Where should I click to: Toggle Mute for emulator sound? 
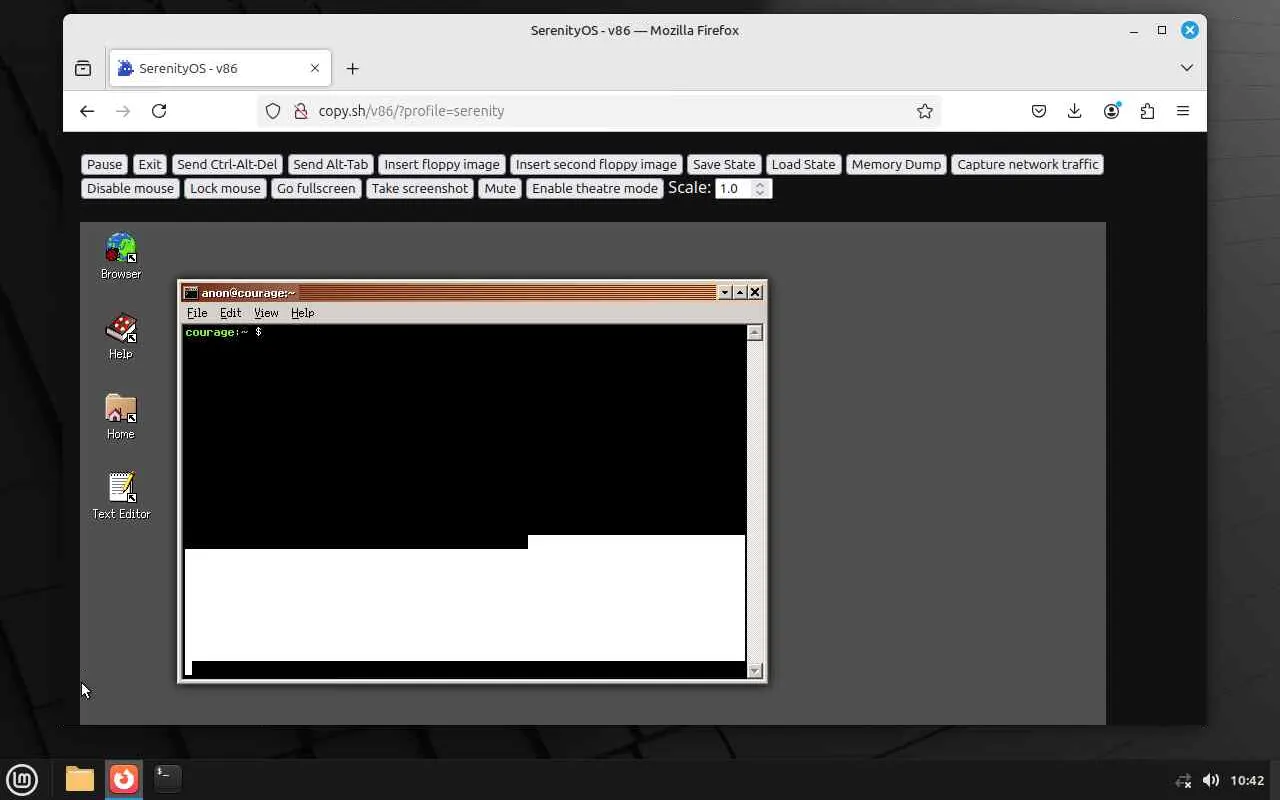tap(500, 188)
